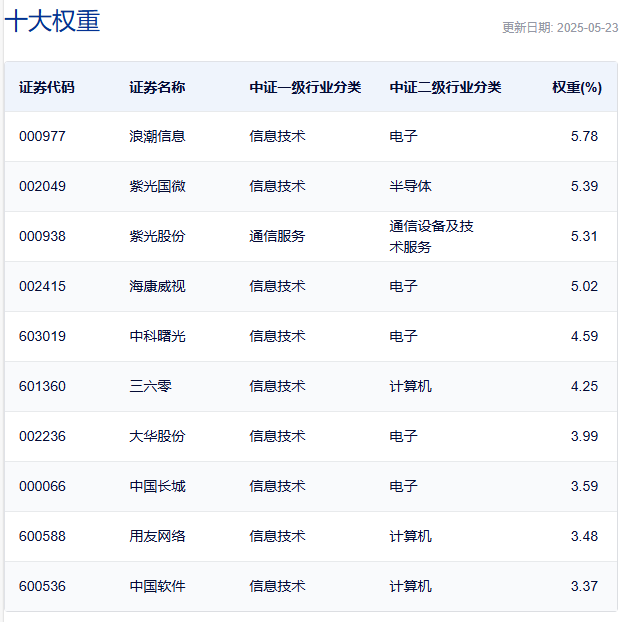The height and width of the screenshot is (622, 624).
Task: Select stock name 三六零
Action: click(x=150, y=386)
